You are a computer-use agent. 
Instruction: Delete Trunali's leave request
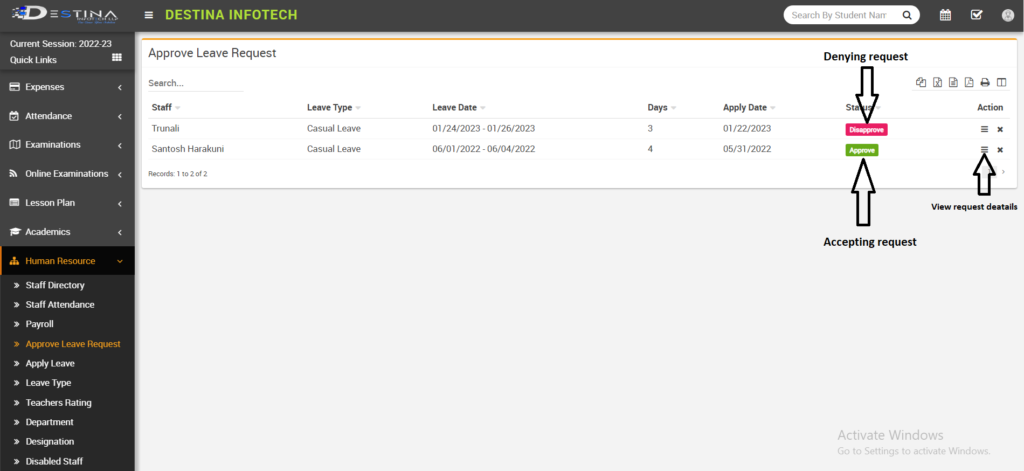point(1000,129)
